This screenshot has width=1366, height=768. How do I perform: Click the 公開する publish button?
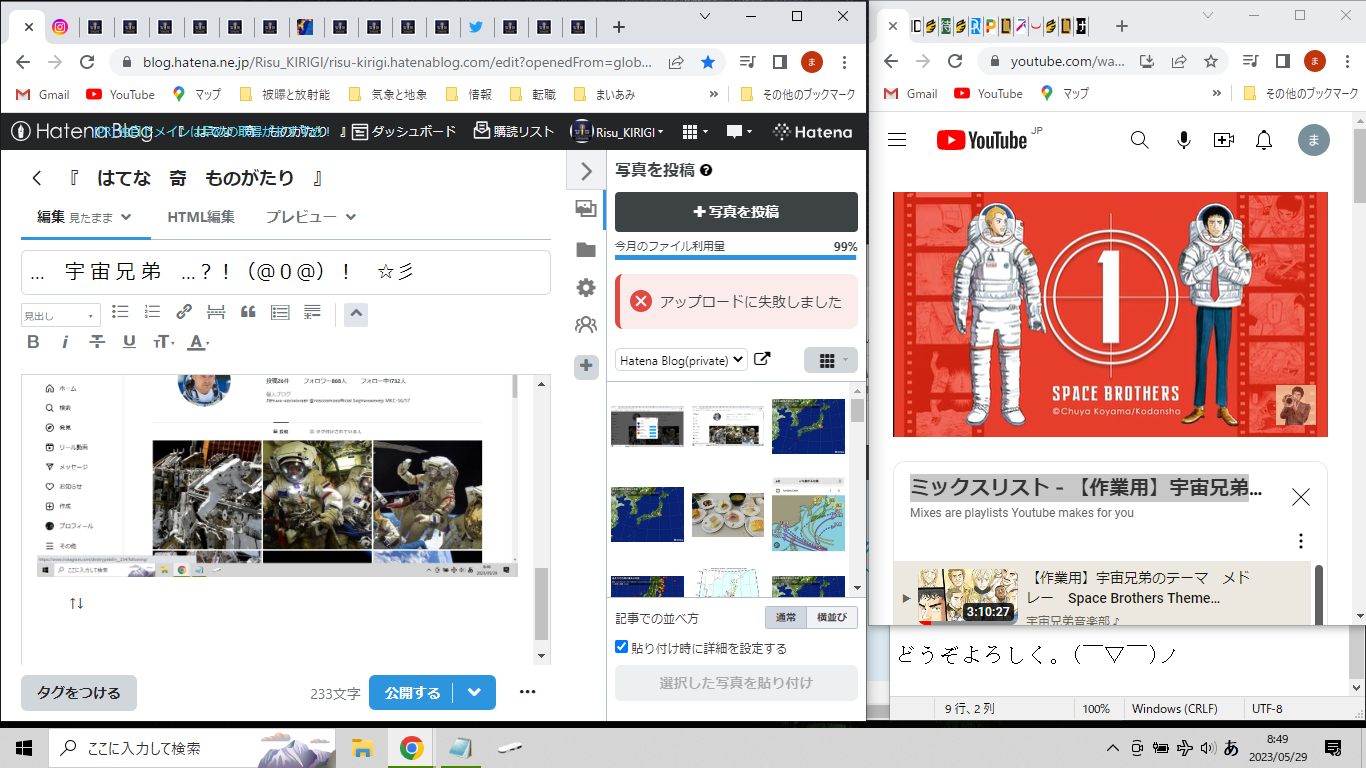412,693
